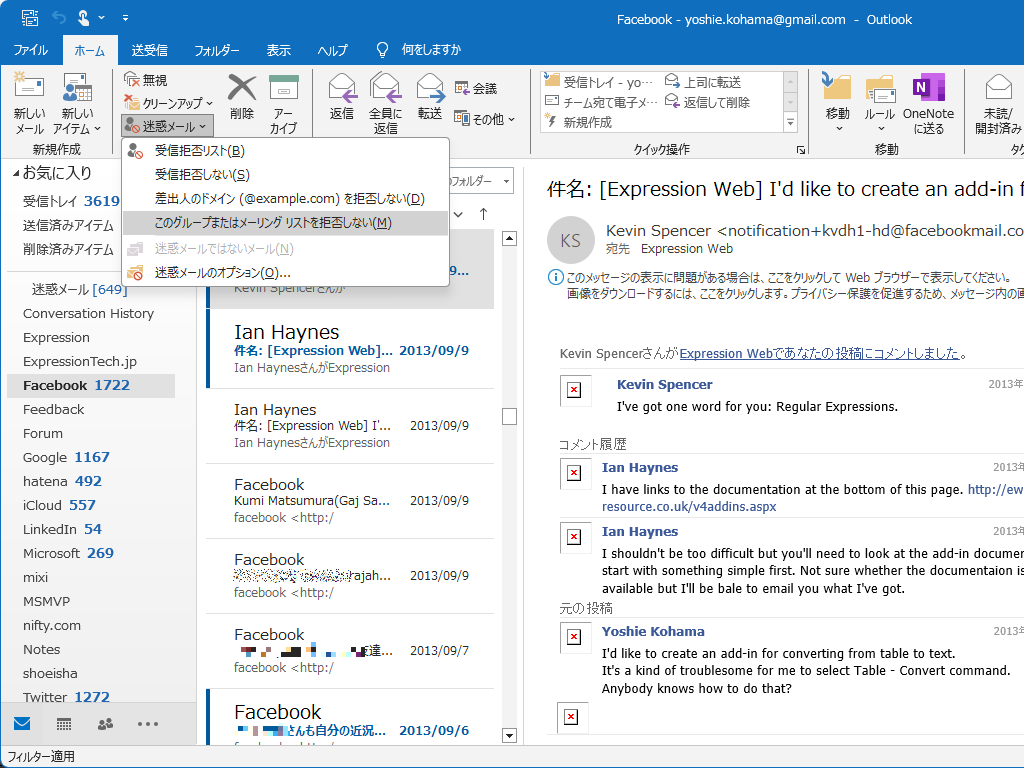Image resolution: width=1024 pixels, height=768 pixels.
Task: Open the Move (移動) dropdown
Action: 837,103
